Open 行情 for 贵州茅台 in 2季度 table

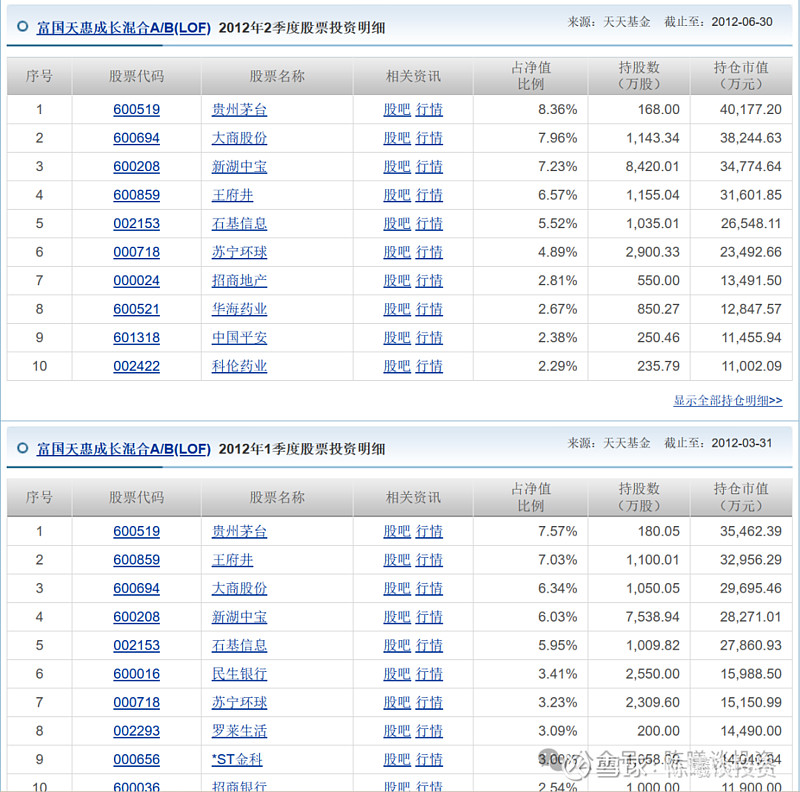429,110
